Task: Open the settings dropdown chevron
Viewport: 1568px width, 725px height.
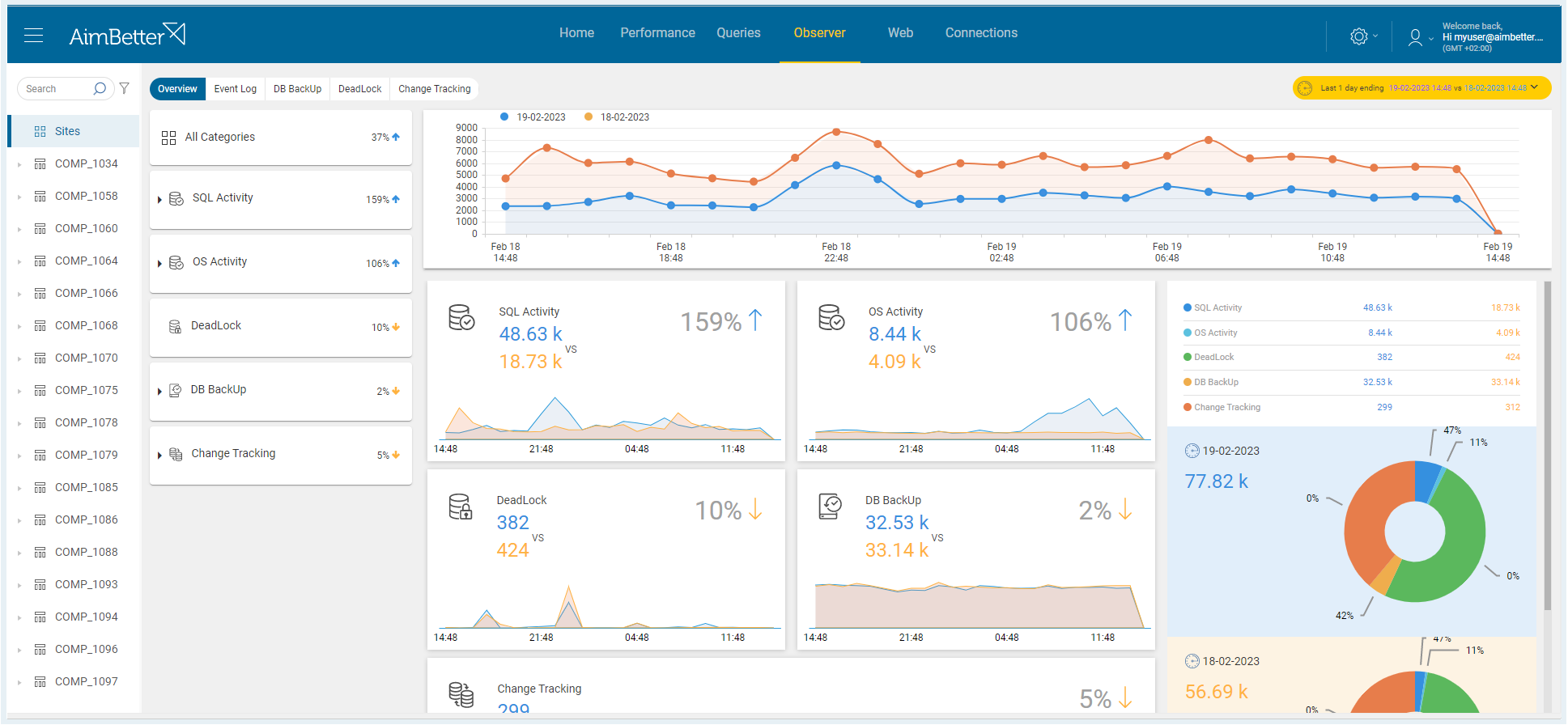Action: pos(1375,36)
